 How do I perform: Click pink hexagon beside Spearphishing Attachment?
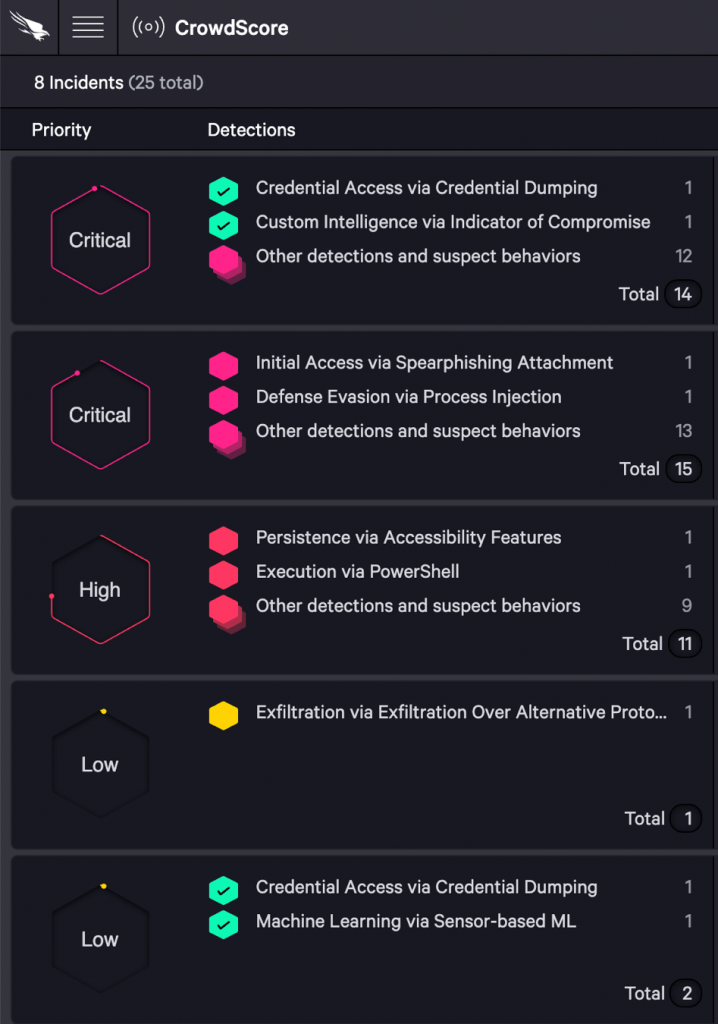(x=223, y=363)
